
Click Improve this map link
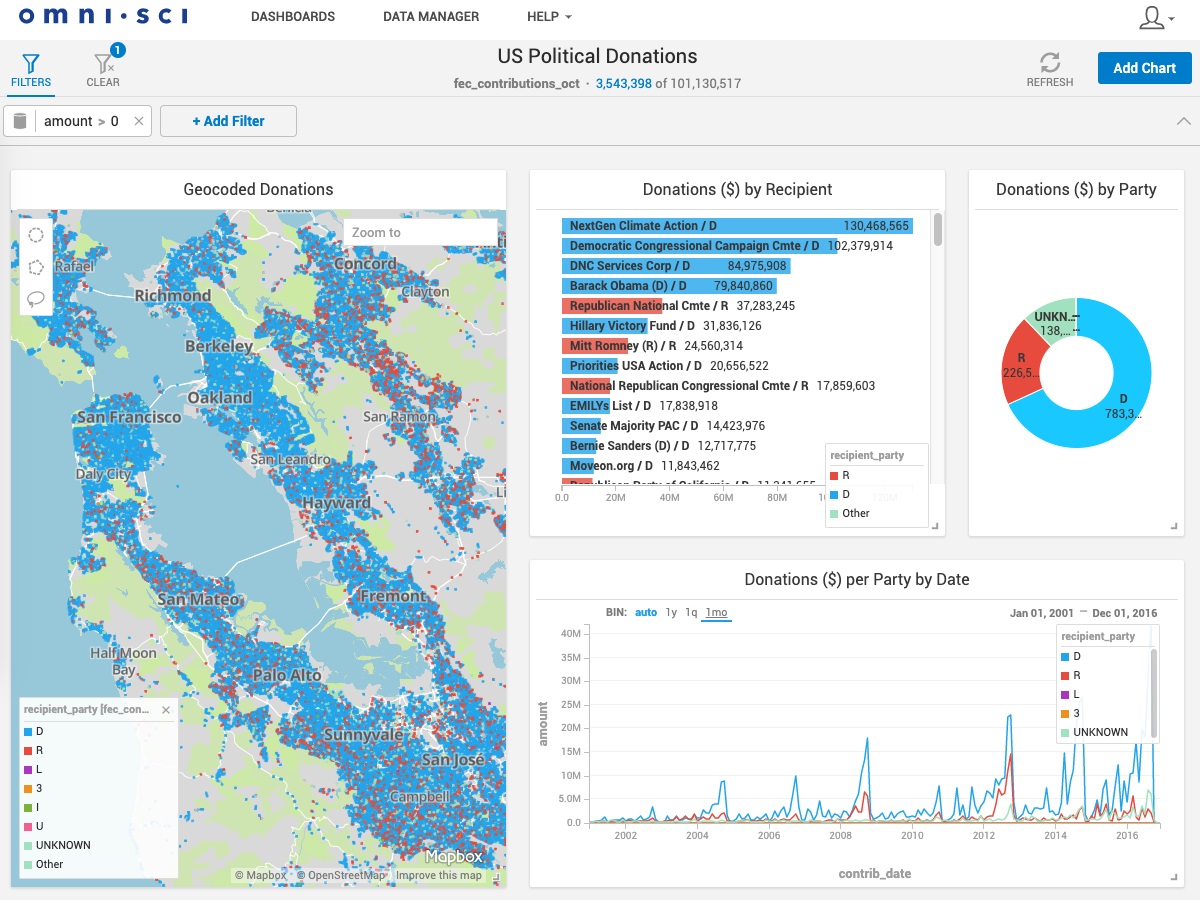pos(439,875)
